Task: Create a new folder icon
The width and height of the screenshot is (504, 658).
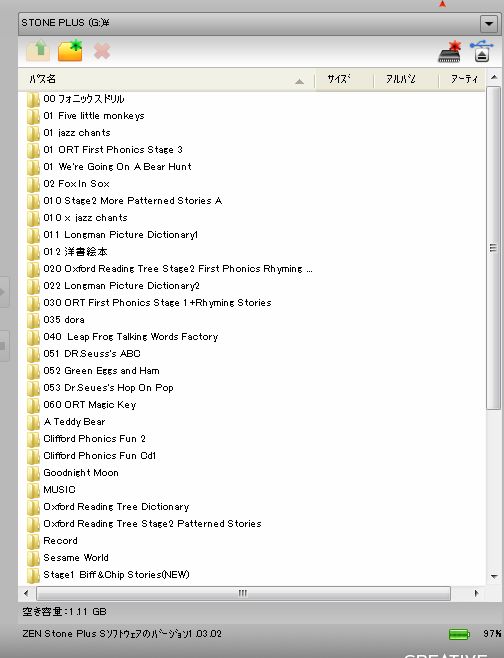Action: [x=70, y=51]
